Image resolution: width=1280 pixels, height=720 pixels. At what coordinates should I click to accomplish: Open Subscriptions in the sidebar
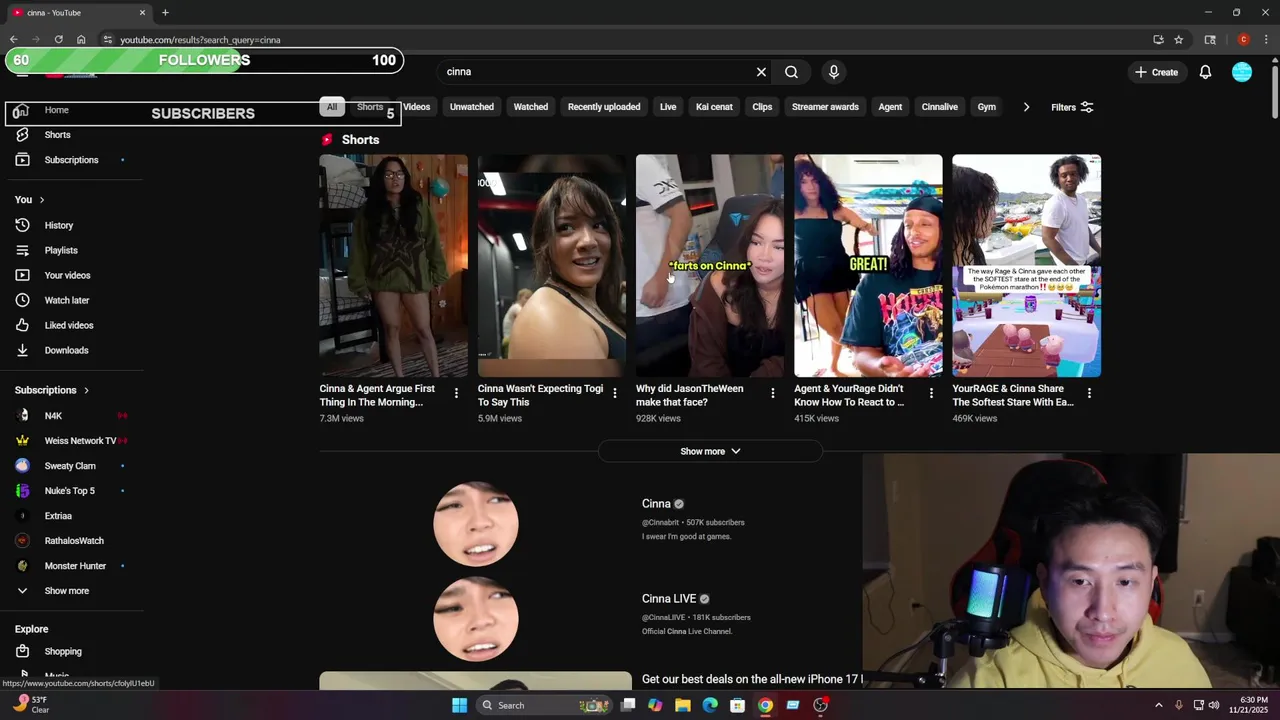pos(72,160)
